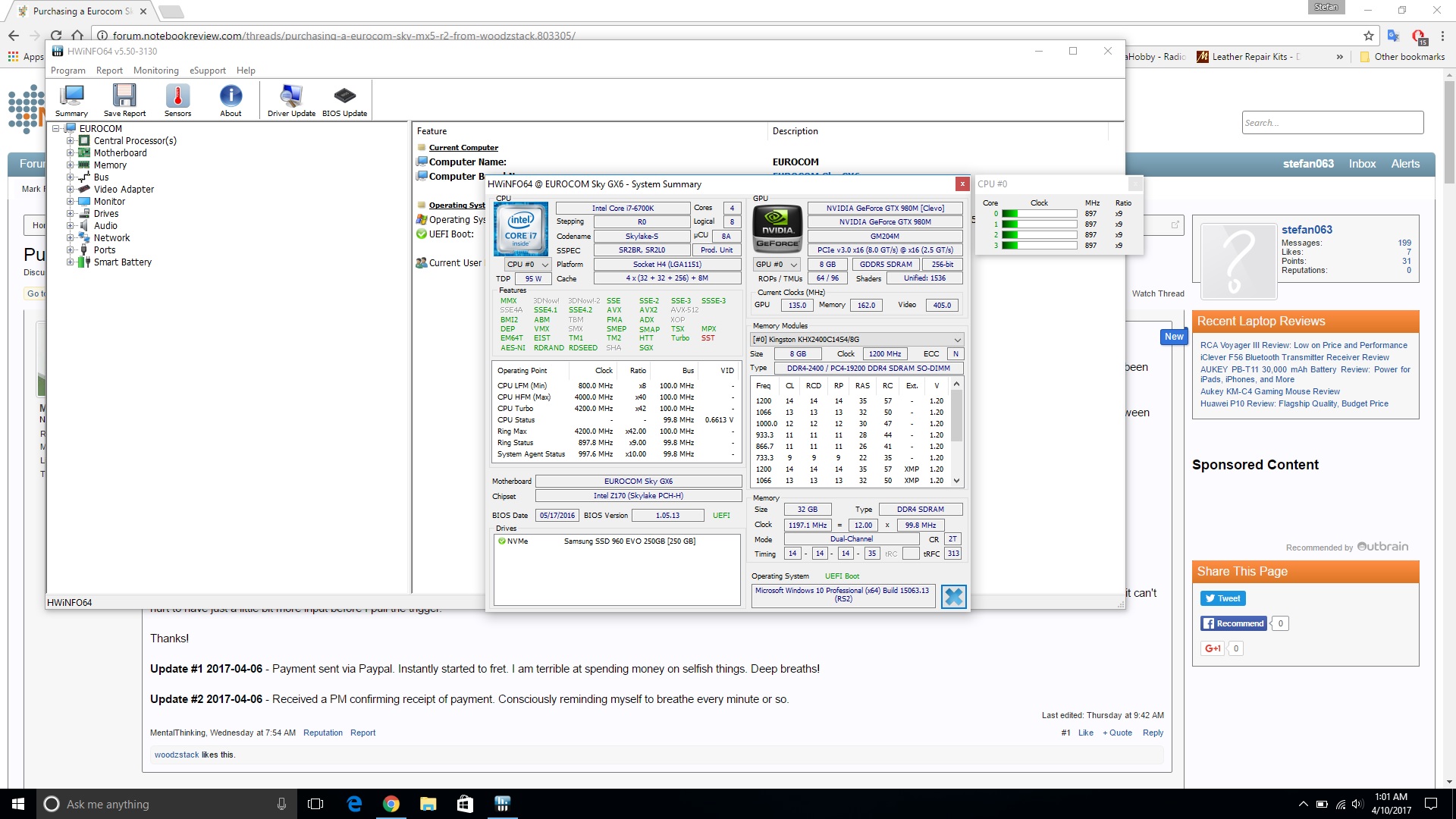Viewport: 1456px width, 819px height.
Task: Click the NVIDIA GeForce logo
Action: click(x=777, y=229)
